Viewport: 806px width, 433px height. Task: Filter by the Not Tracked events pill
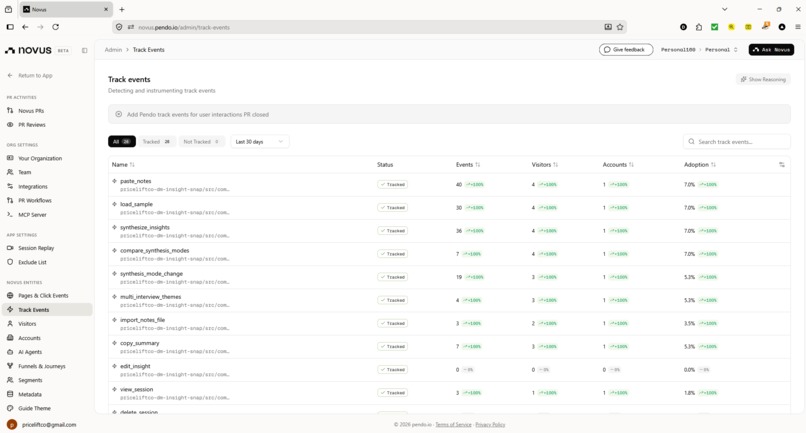click(x=202, y=141)
